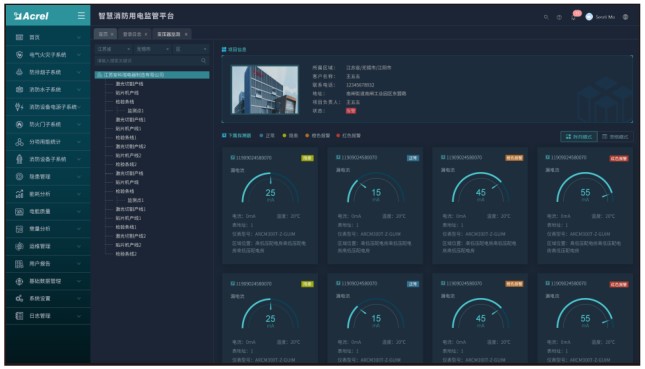The height and width of the screenshot is (369, 645).
Task: Toggle the 橙色报警 orange legend filter
Action: pos(318,135)
